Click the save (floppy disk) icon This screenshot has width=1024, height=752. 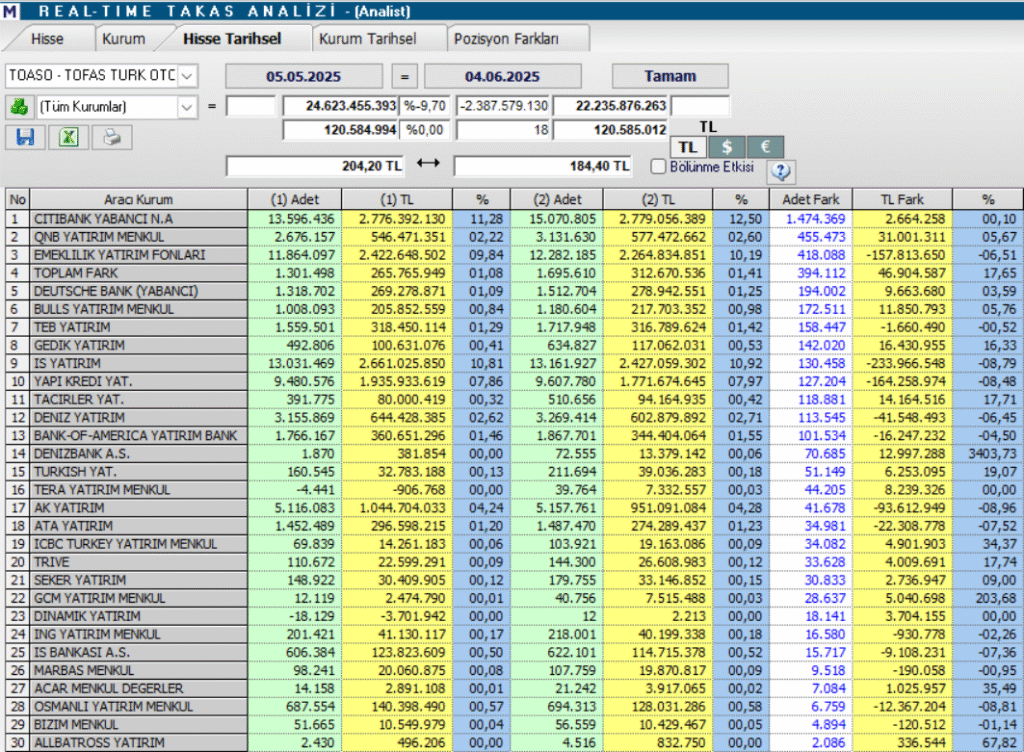tap(25, 137)
